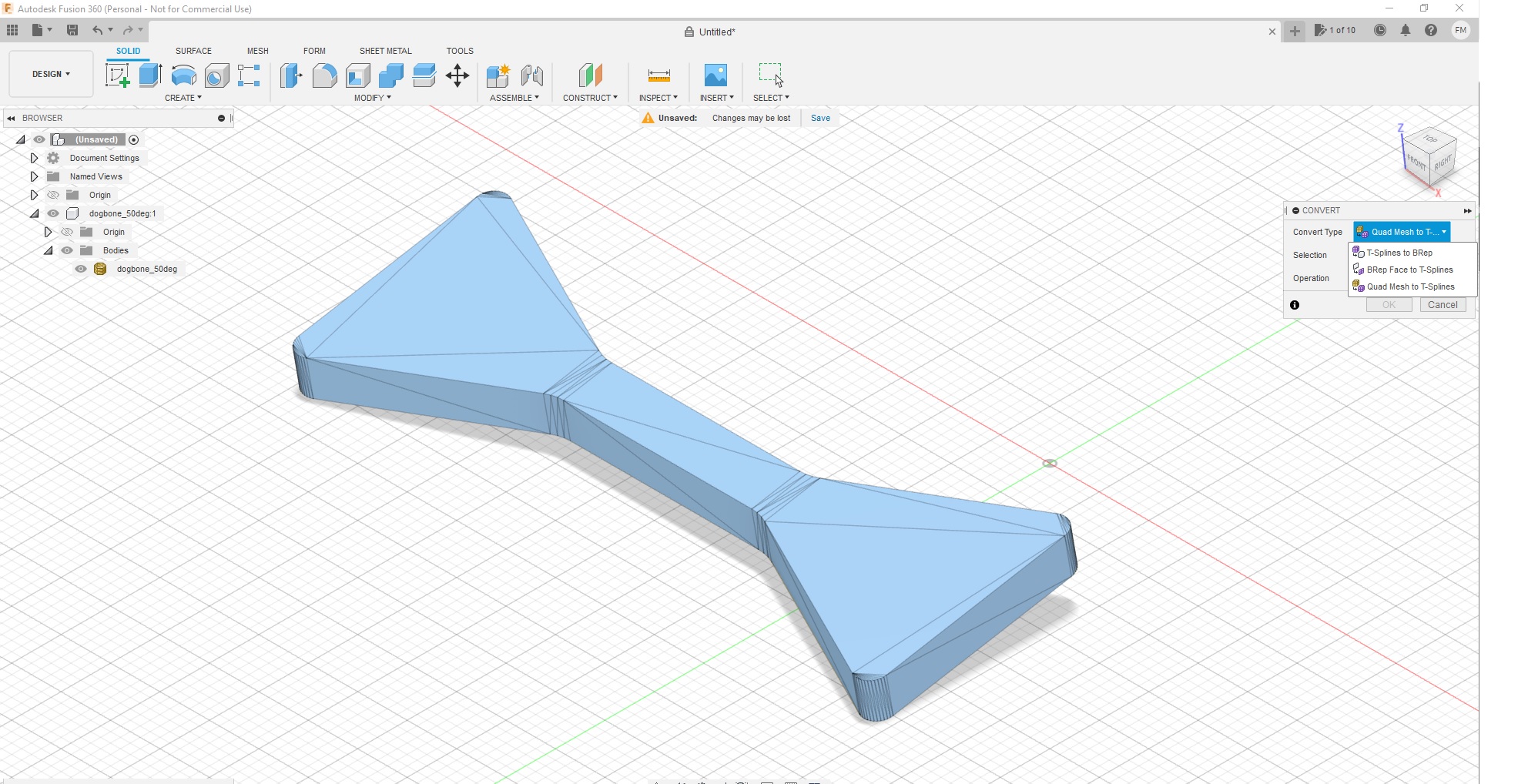Open the Convert Type dropdown
The image size is (1528, 784).
[x=1402, y=232]
